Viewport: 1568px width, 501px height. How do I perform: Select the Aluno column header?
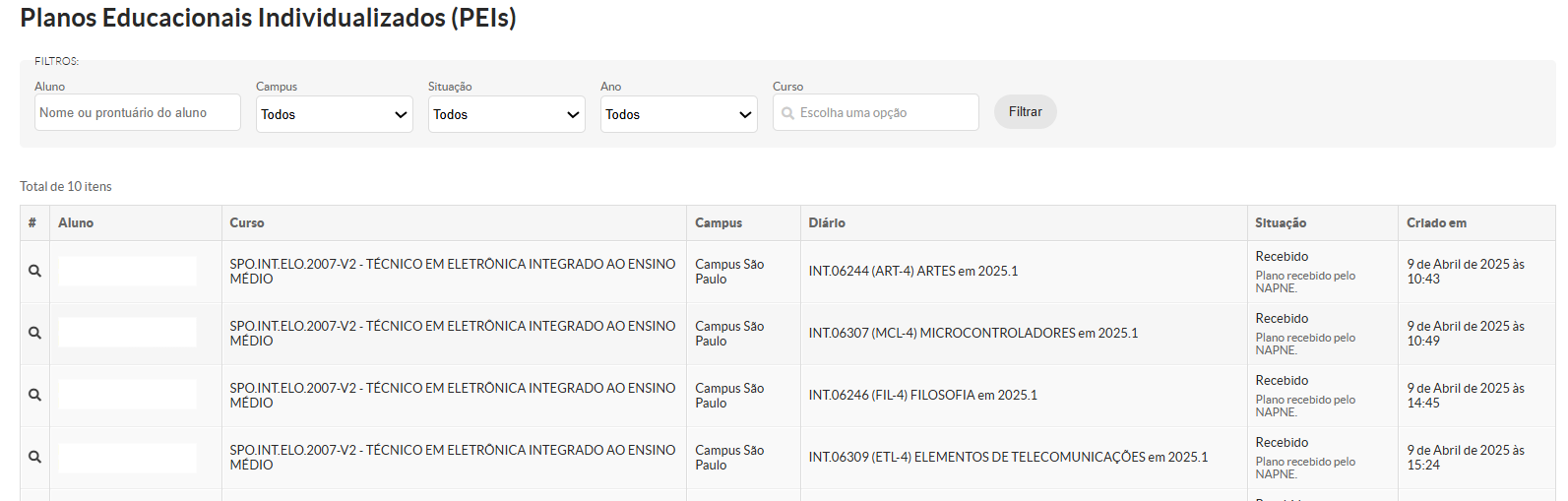pyautogui.click(x=76, y=223)
